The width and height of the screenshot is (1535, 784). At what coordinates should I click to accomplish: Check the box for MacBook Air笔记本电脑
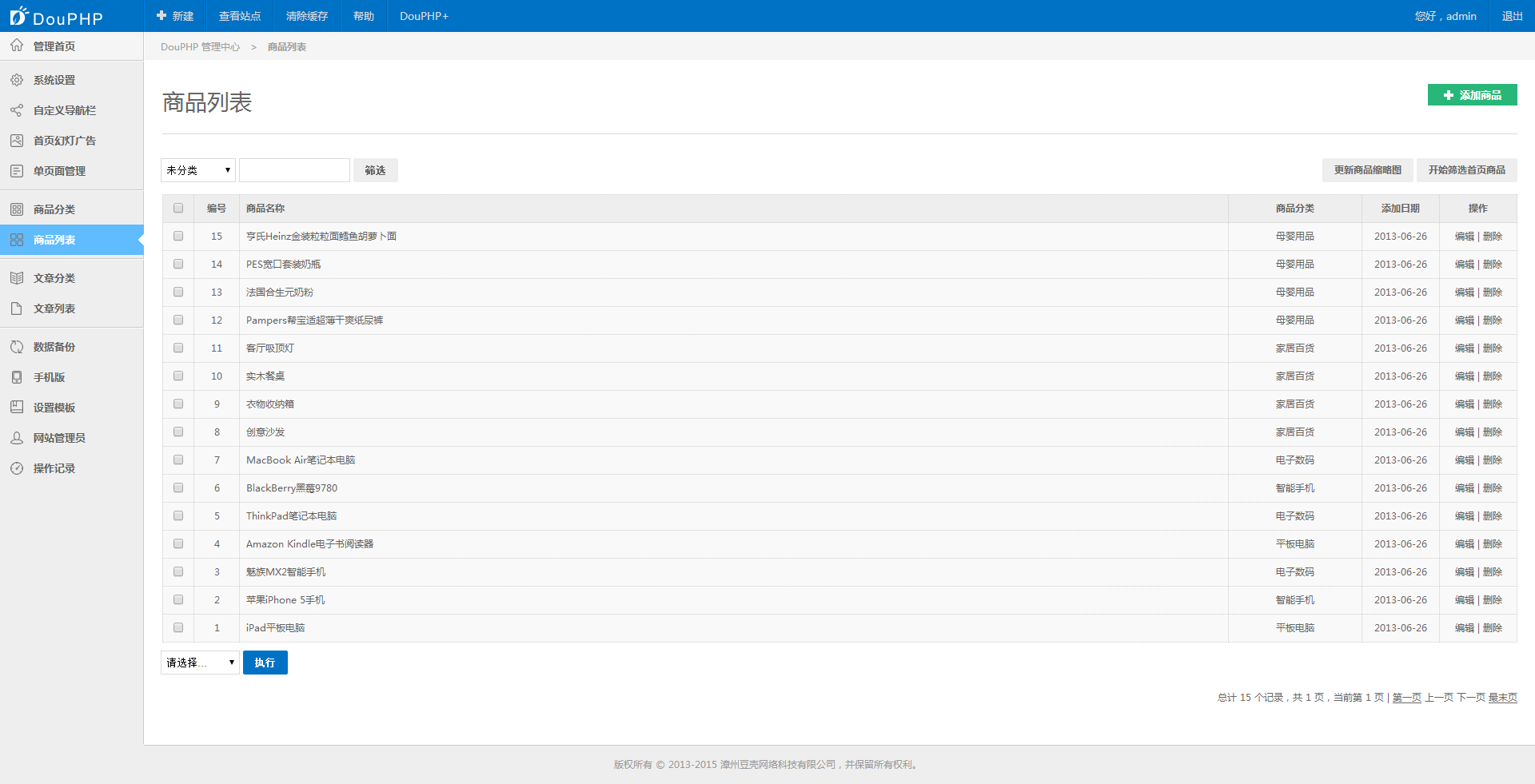pos(178,460)
